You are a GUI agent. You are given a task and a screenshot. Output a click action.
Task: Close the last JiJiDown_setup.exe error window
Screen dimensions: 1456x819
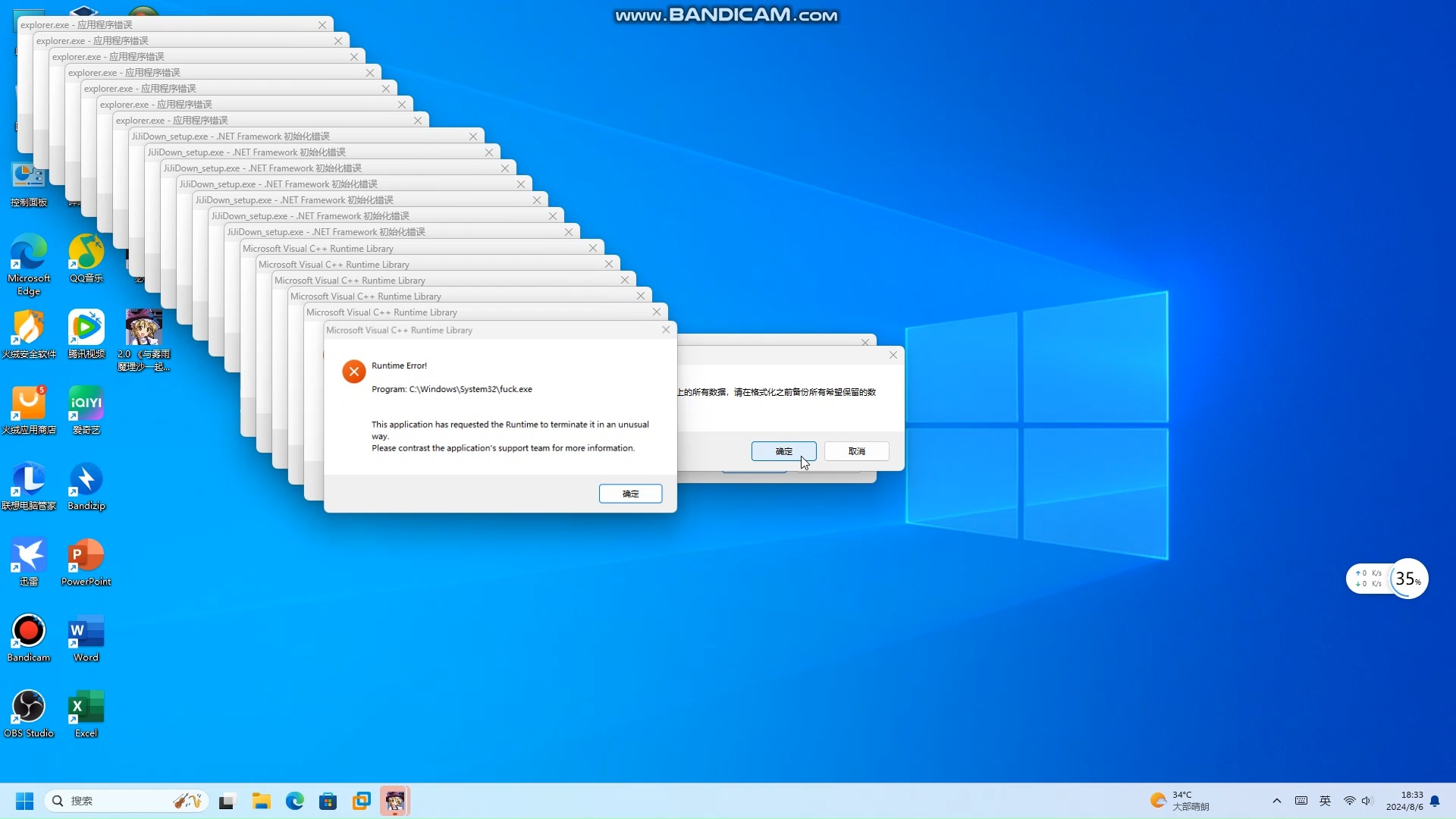click(x=569, y=232)
